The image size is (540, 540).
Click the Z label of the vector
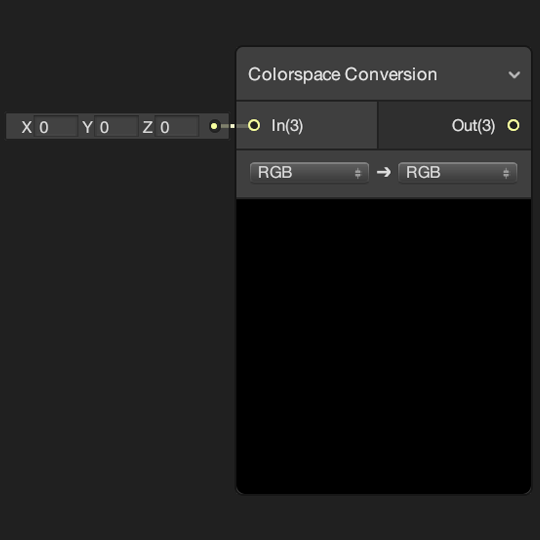[148, 127]
